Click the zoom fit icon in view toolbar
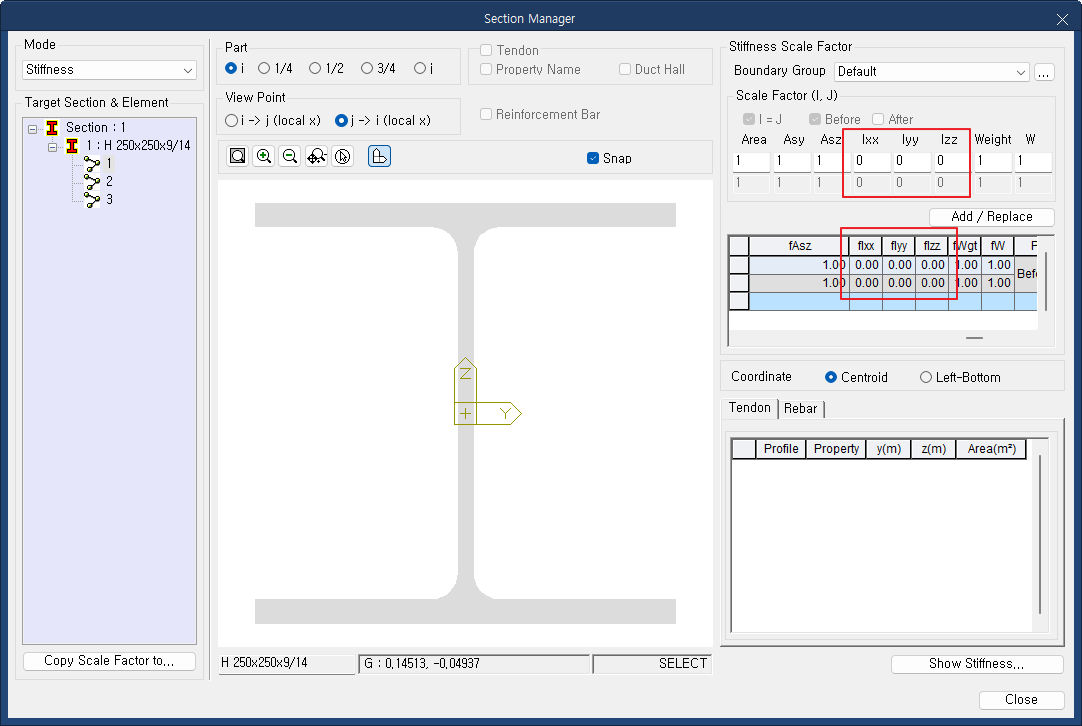The height and width of the screenshot is (726, 1082). [237, 157]
